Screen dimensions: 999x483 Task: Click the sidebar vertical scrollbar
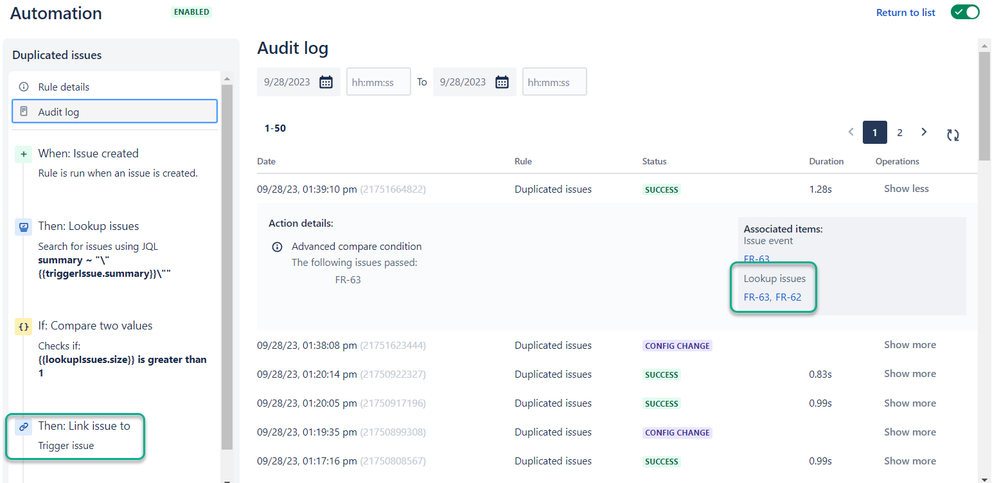point(227,268)
